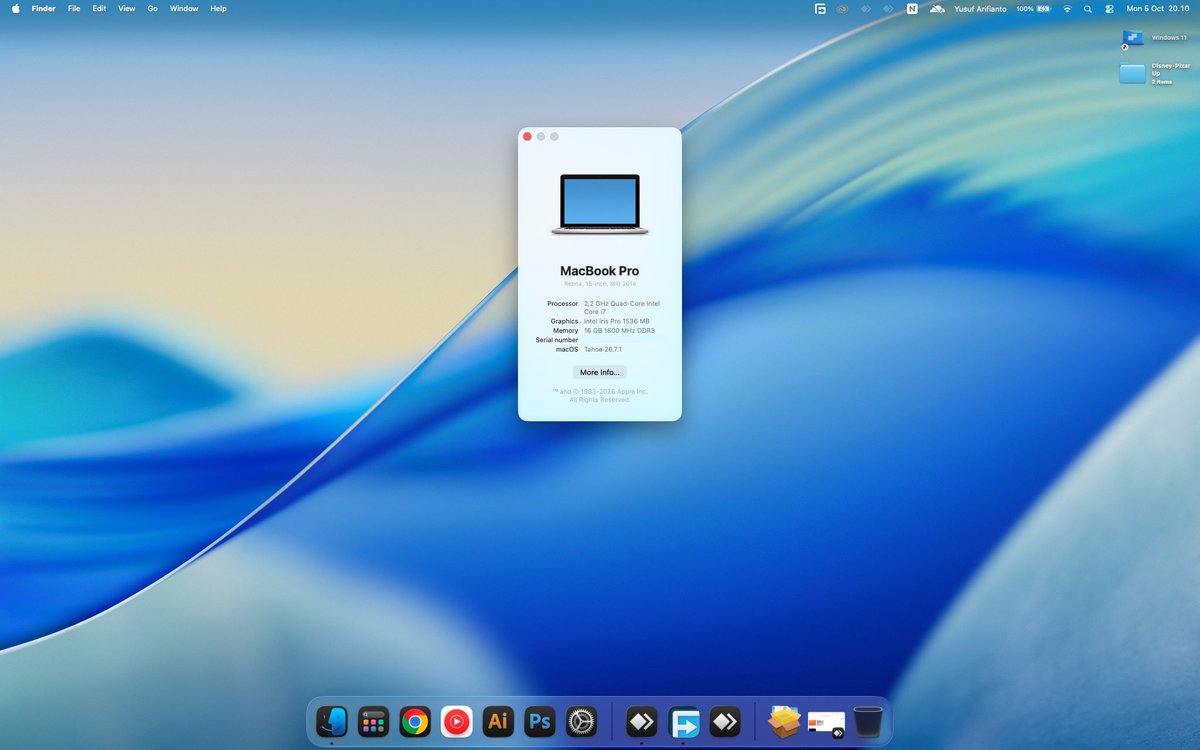The height and width of the screenshot is (750, 1200).
Task: Open the Apple menu
Action: click(x=15, y=8)
